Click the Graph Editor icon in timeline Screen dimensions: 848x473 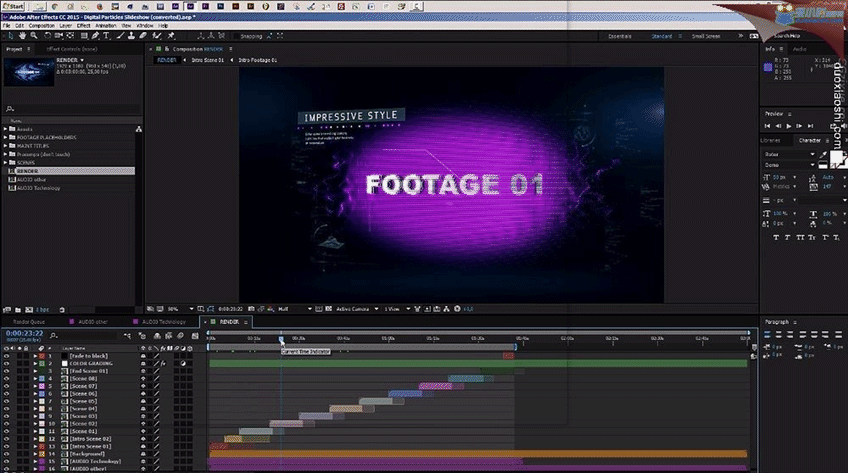point(195,336)
